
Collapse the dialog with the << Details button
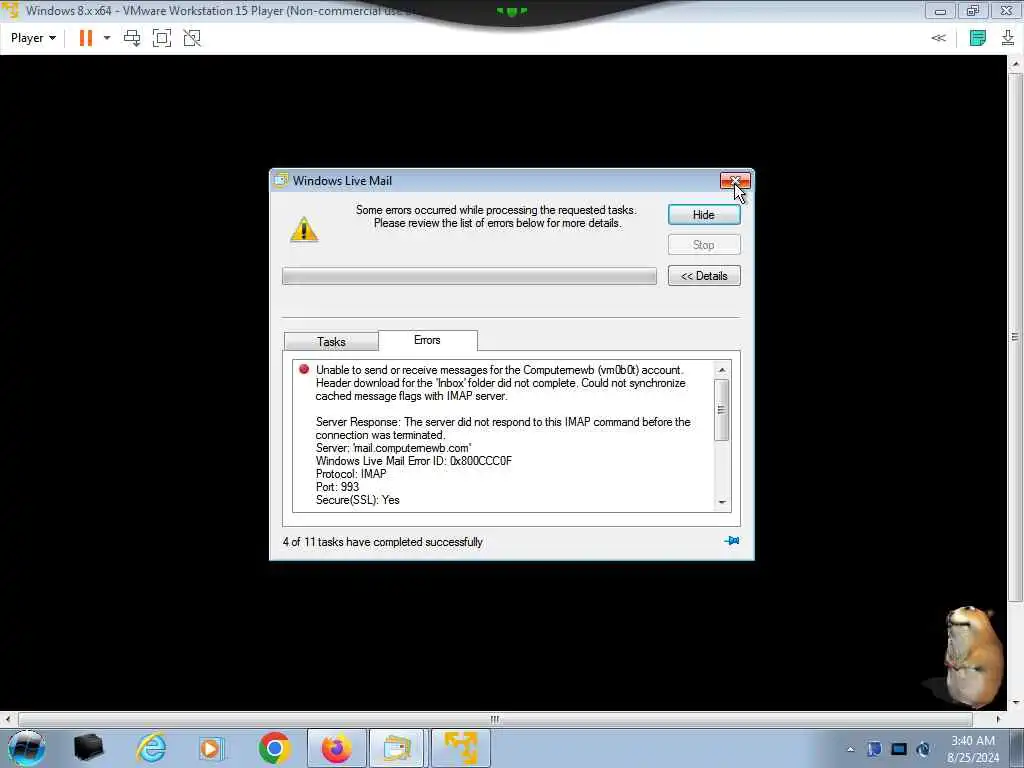coord(704,276)
